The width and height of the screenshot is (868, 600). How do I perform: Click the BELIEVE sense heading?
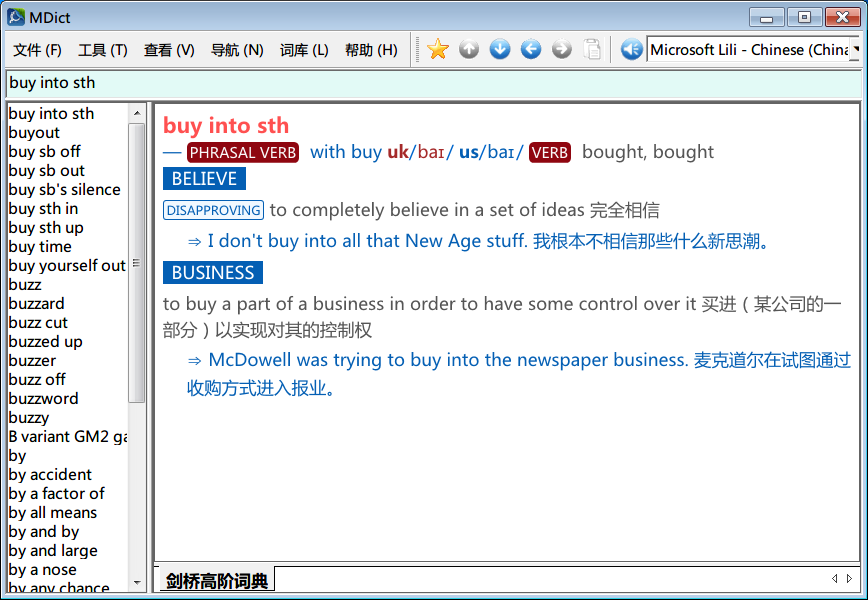pos(204,179)
